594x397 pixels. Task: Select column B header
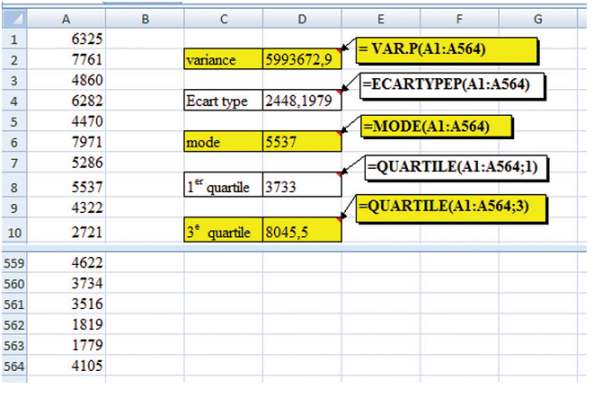tap(145, 19)
